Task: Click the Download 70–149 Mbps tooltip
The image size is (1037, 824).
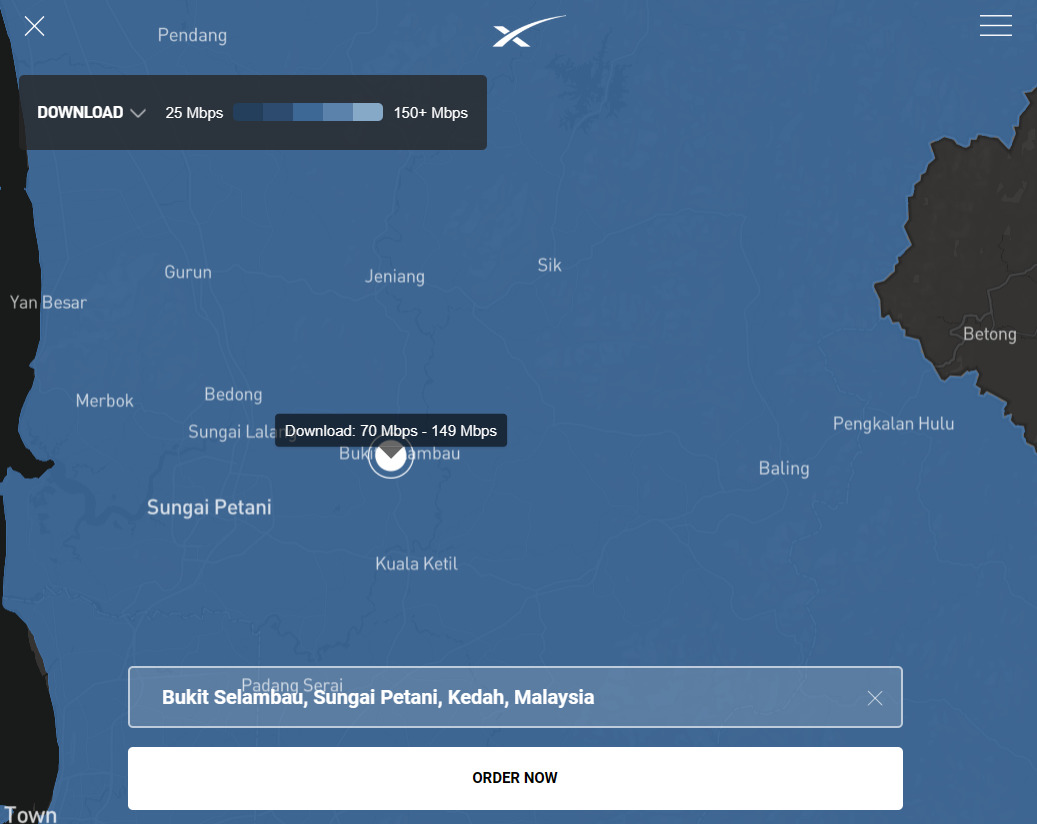Action: [x=390, y=431]
